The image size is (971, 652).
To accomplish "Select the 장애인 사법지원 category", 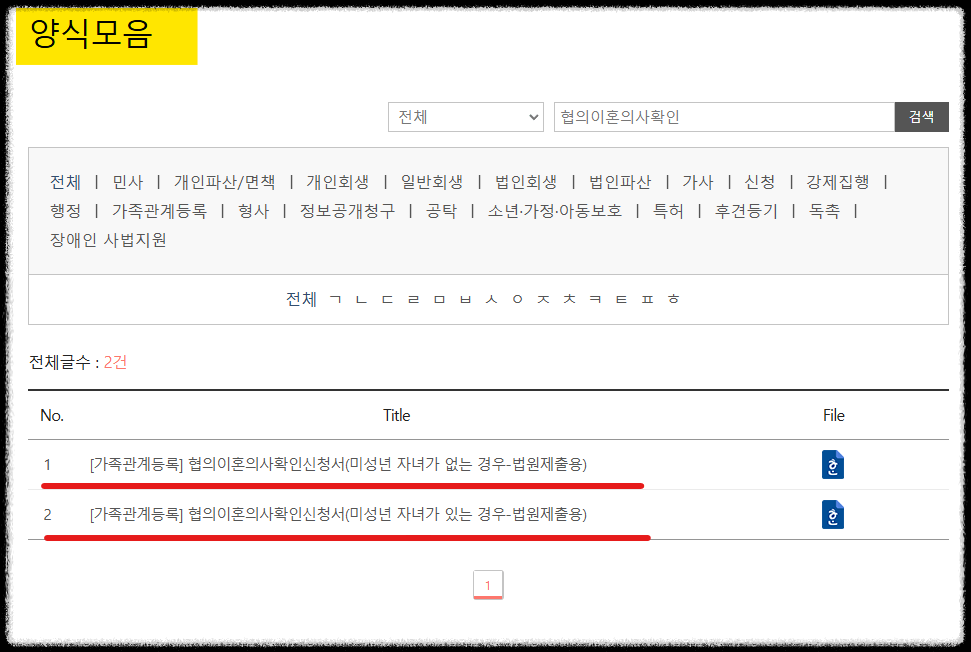I will (105, 240).
